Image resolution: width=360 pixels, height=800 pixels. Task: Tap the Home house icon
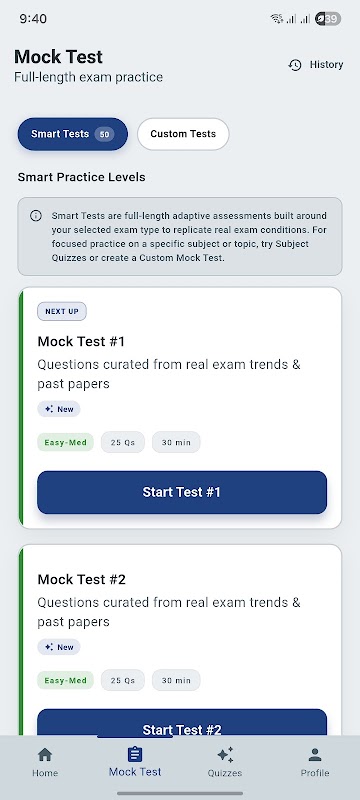pos(45,754)
